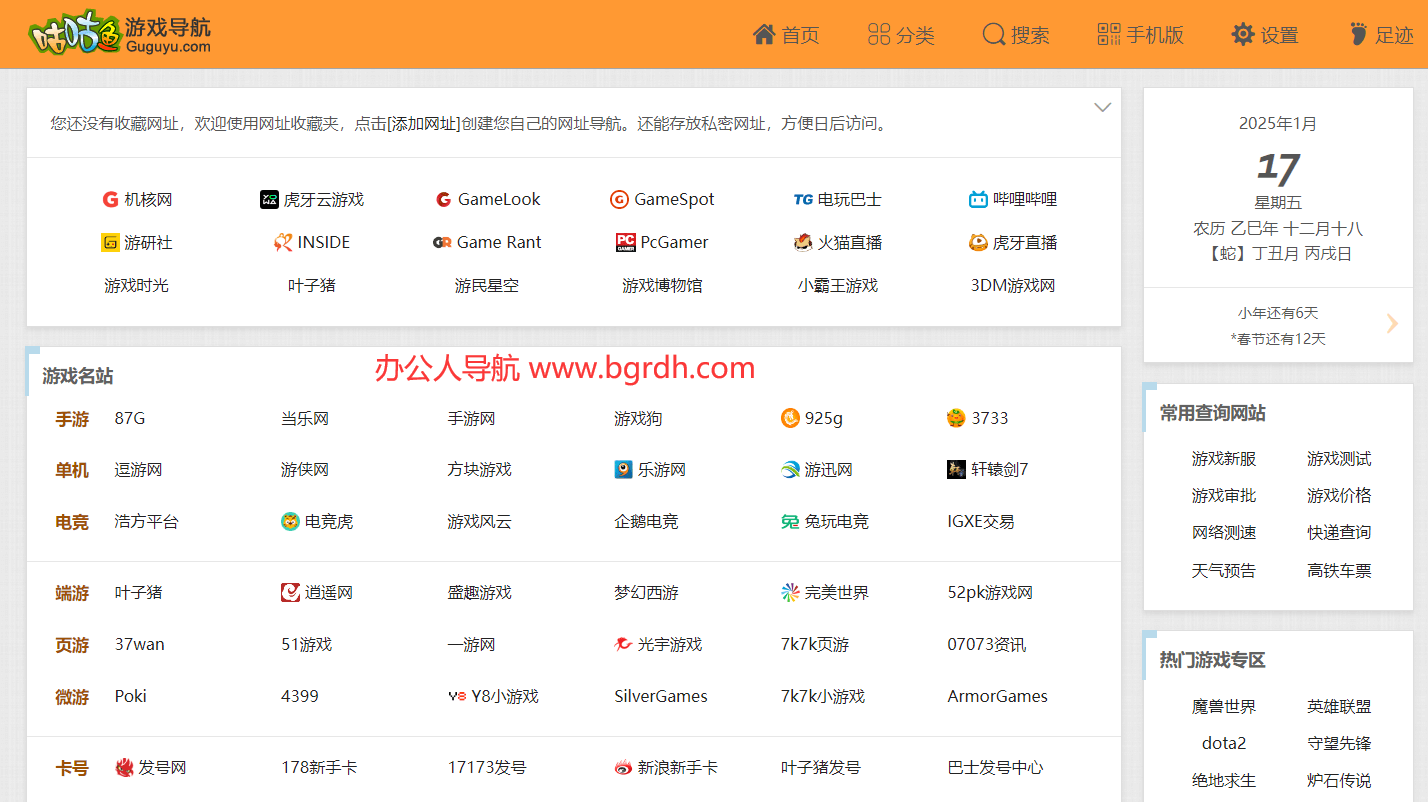Open the IGXE交易 link
The width and height of the screenshot is (1428, 802).
point(981,521)
